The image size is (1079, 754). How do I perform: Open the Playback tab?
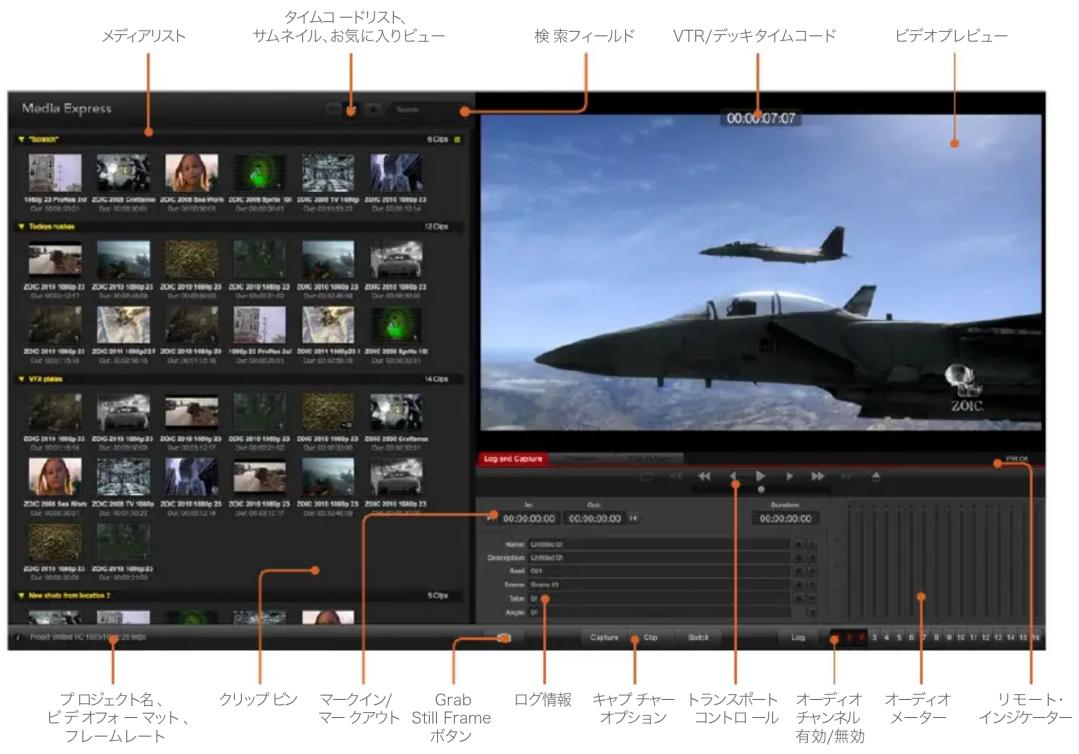(x=581, y=459)
